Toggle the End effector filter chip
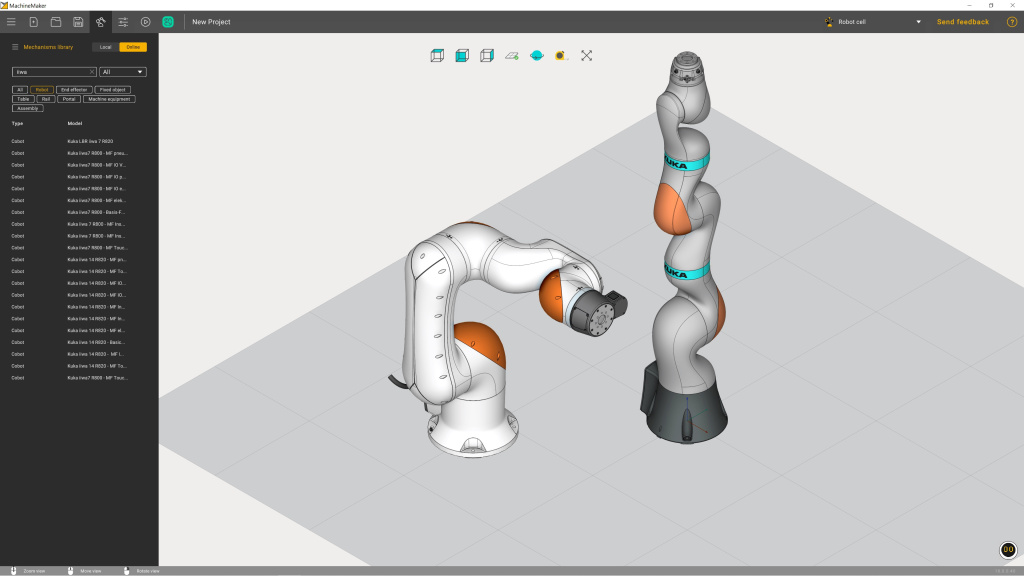1024x576 pixels. pos(73,90)
